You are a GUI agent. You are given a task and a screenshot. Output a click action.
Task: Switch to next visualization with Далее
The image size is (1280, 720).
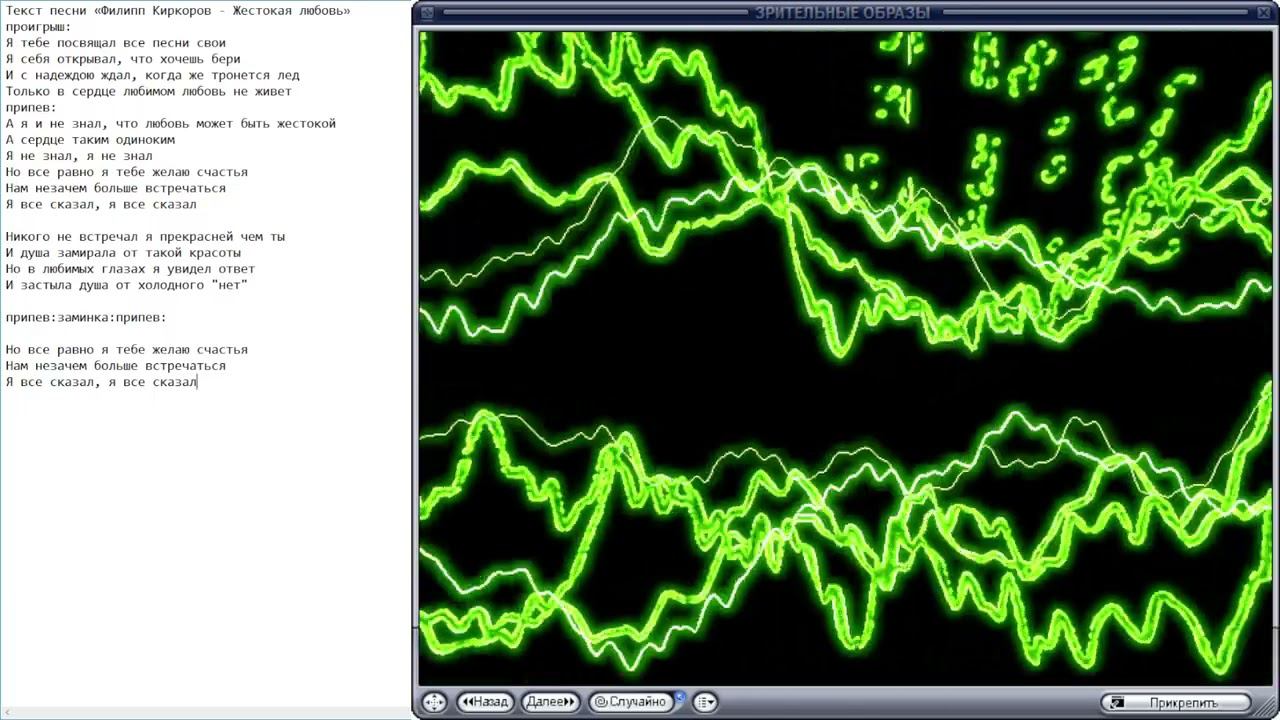[550, 702]
